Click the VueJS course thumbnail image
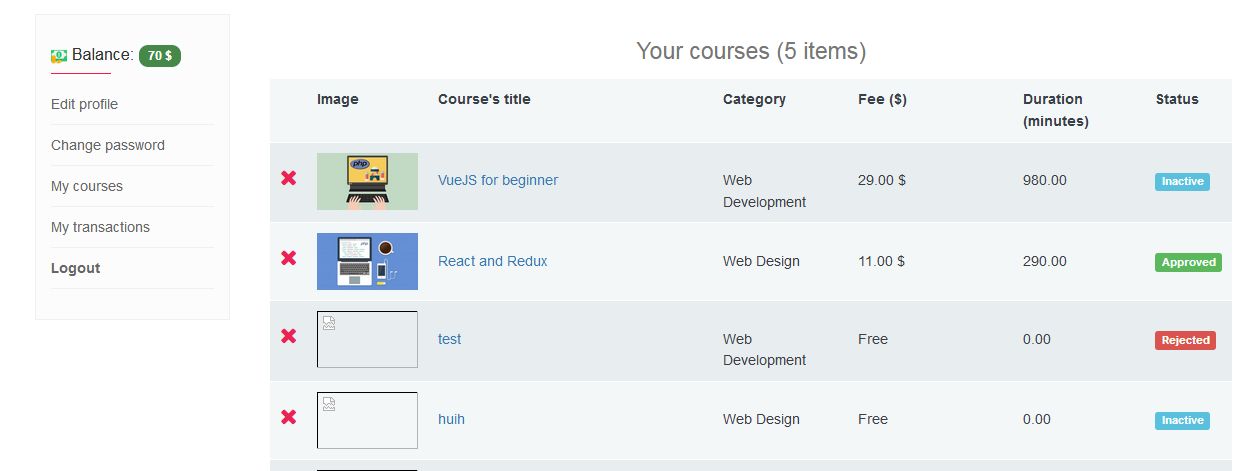 pyautogui.click(x=367, y=181)
